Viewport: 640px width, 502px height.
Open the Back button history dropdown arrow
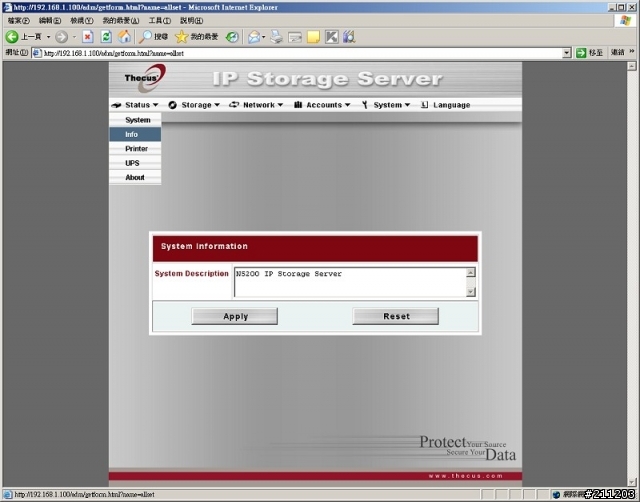click(x=48, y=37)
